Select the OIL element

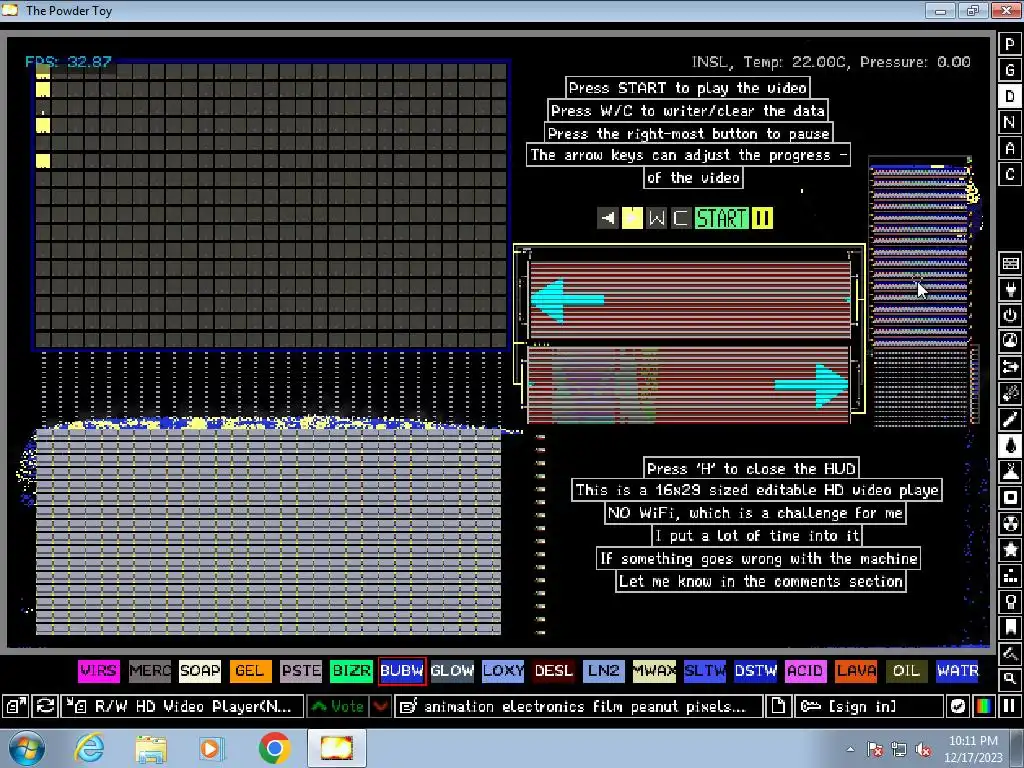tap(906, 671)
